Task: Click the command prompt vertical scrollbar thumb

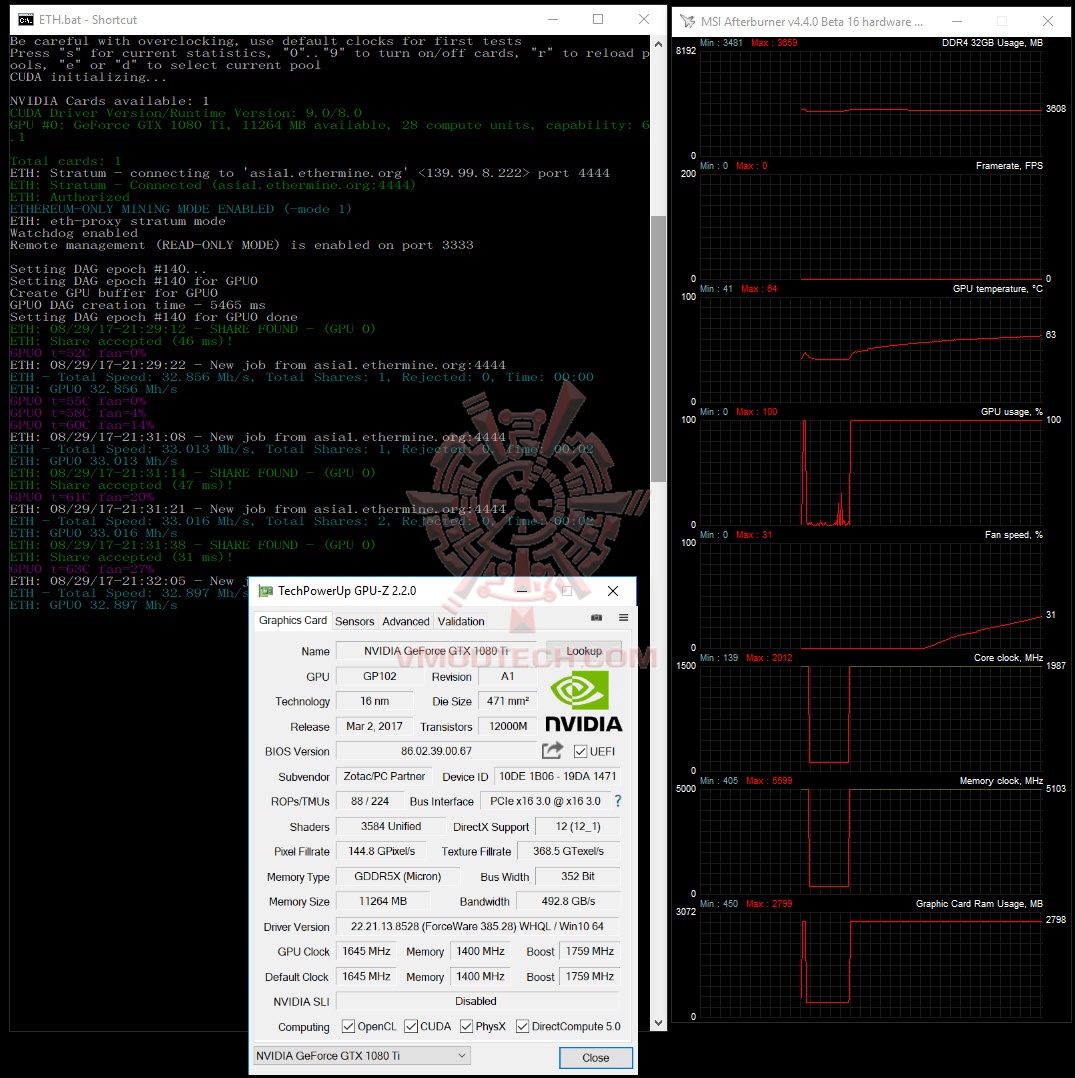Action: pyautogui.click(x=658, y=349)
